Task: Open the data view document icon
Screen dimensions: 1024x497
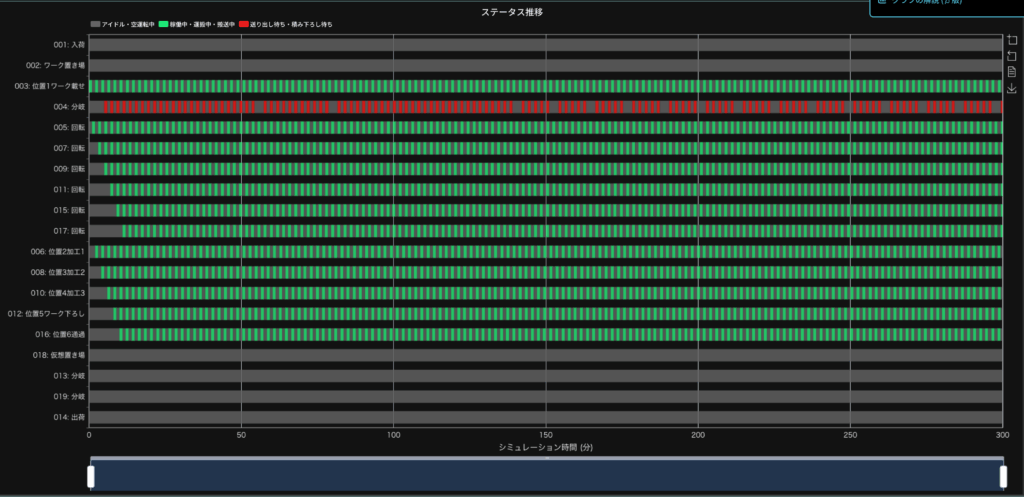Action: click(1012, 72)
